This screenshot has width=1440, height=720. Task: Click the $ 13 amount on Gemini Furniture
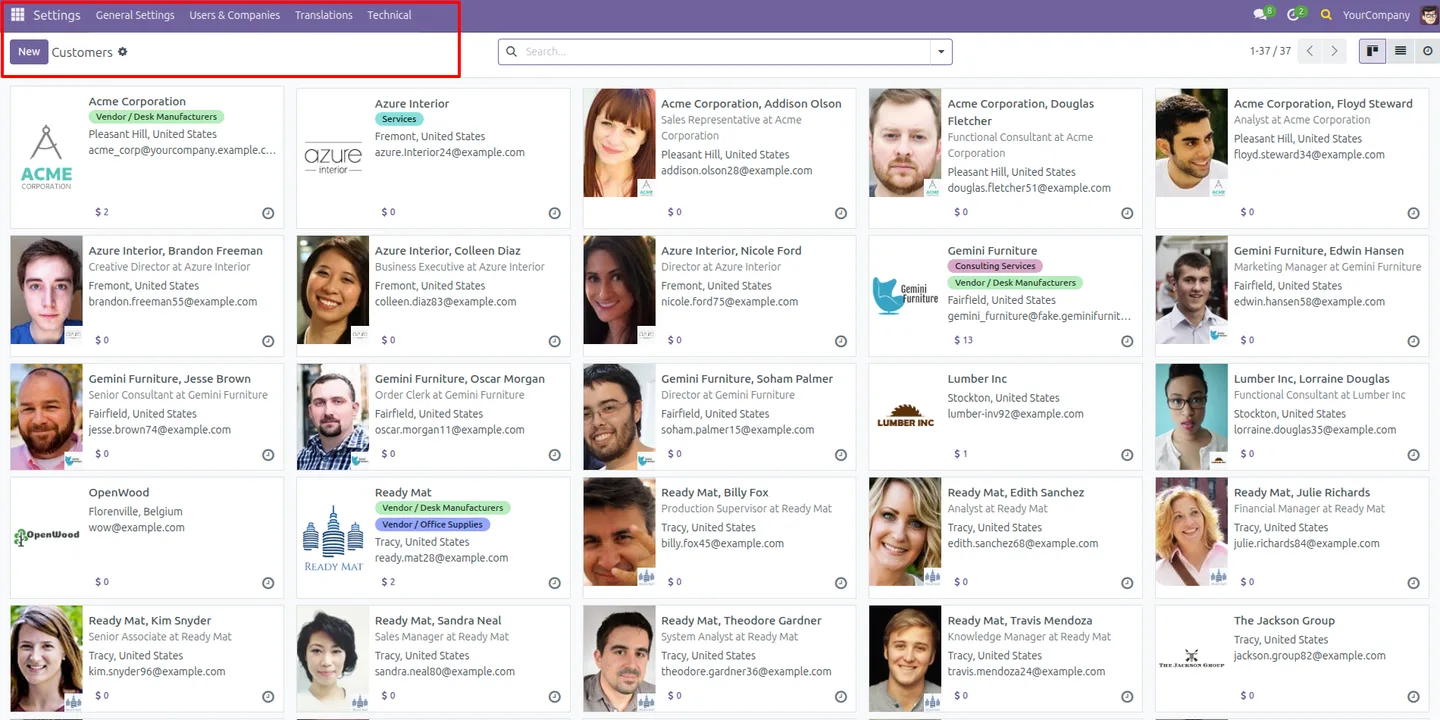(963, 340)
